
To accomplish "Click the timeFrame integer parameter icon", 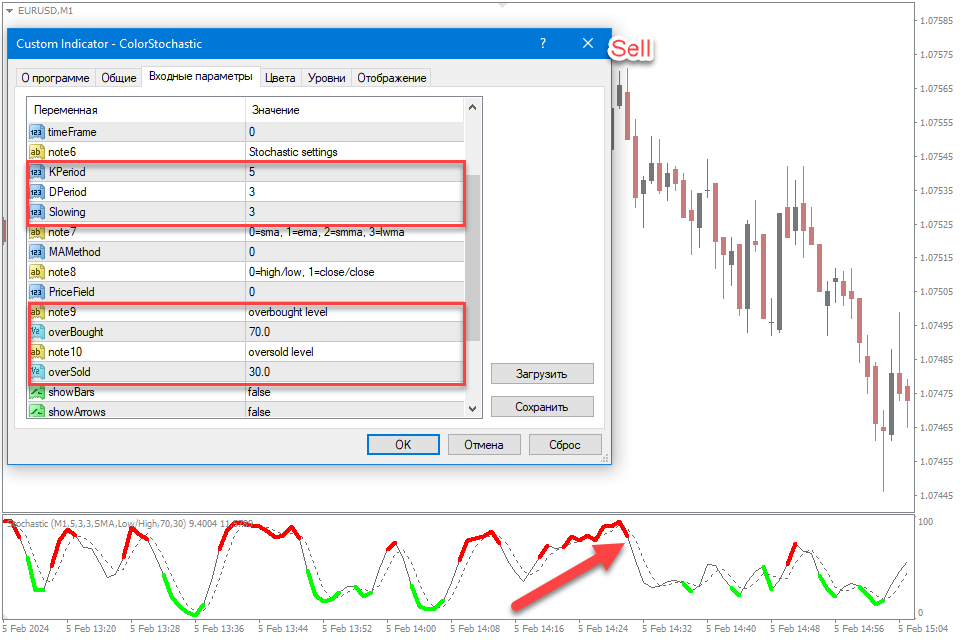I will [37, 132].
